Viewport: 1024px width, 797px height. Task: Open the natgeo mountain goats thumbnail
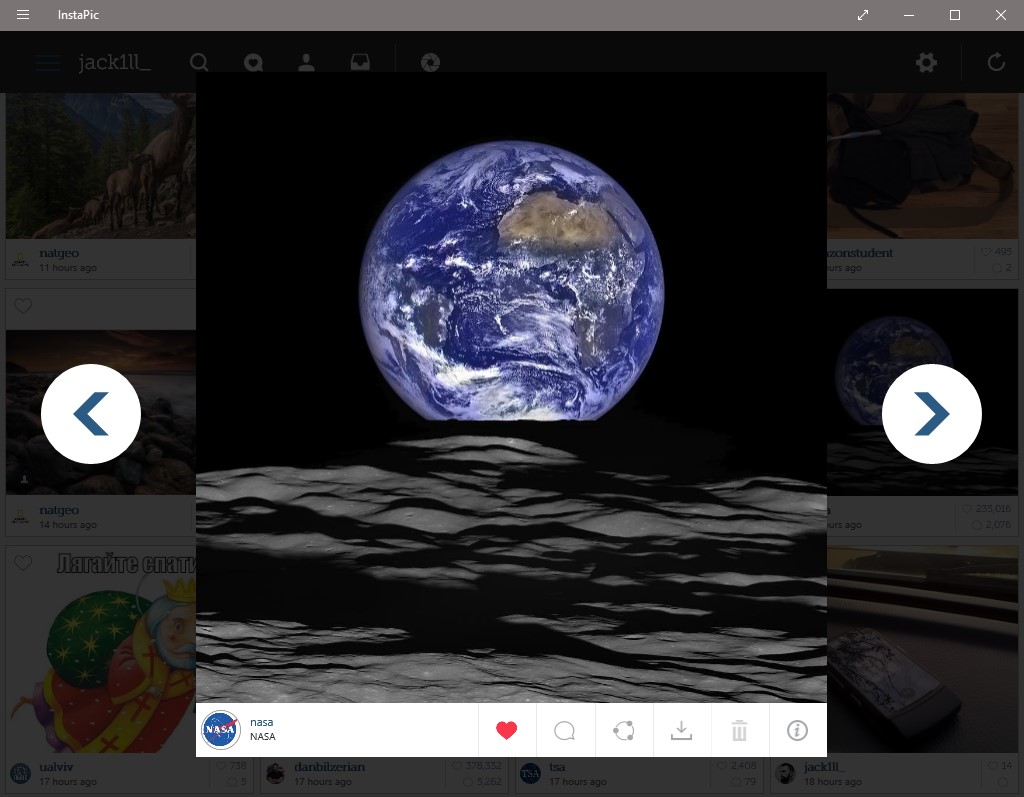[101, 165]
